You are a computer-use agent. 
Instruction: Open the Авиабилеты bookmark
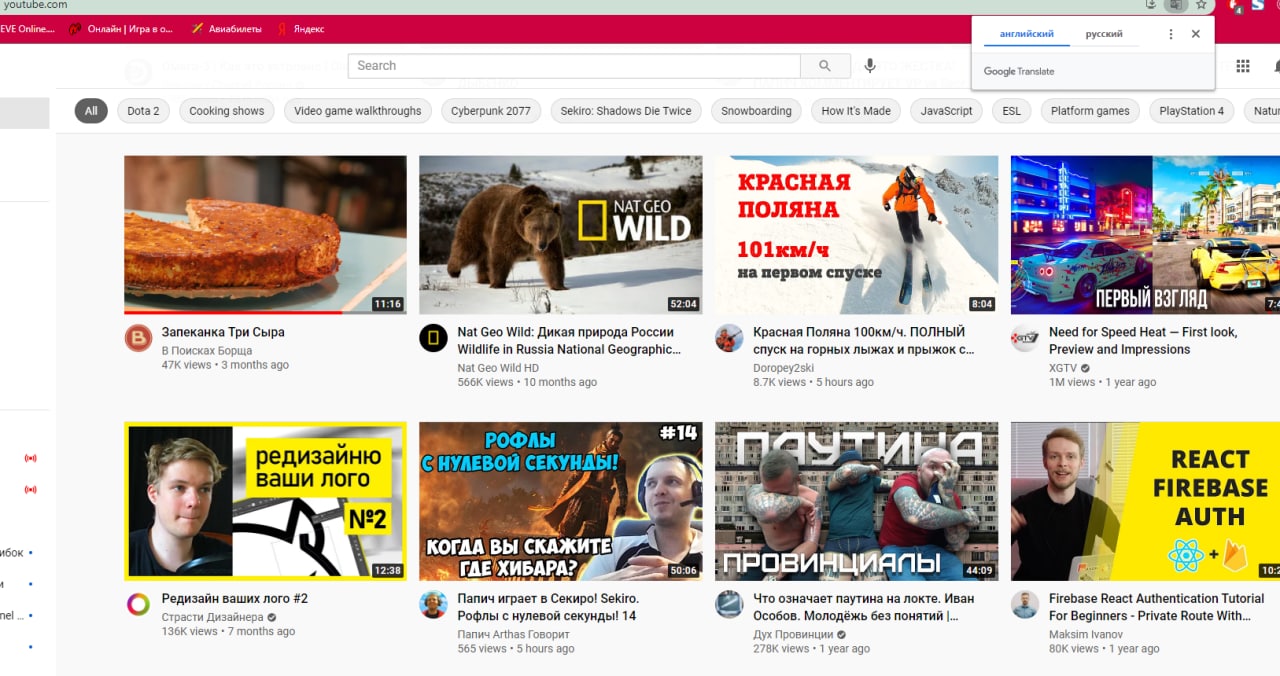click(227, 29)
